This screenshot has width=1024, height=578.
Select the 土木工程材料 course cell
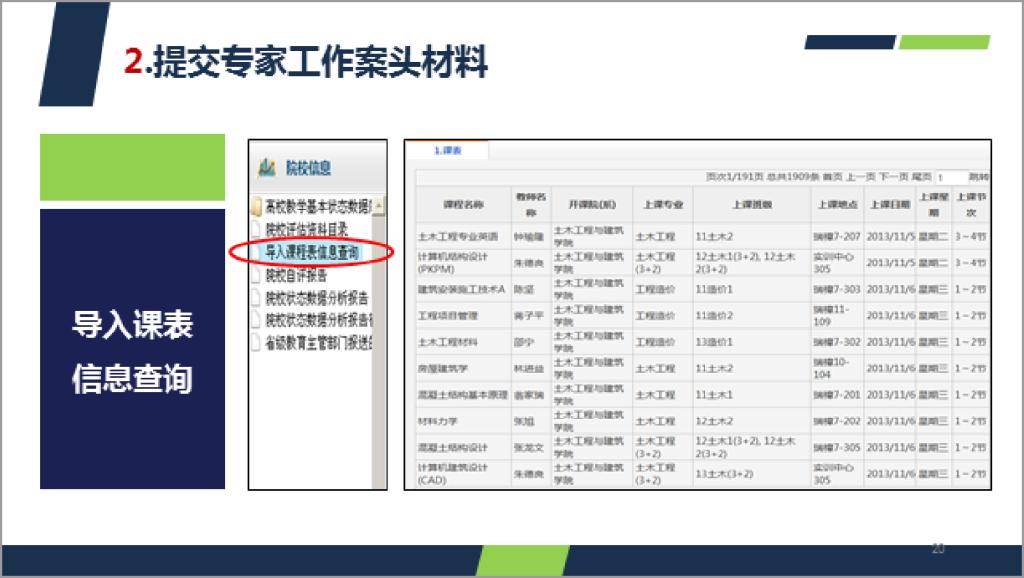click(x=463, y=342)
